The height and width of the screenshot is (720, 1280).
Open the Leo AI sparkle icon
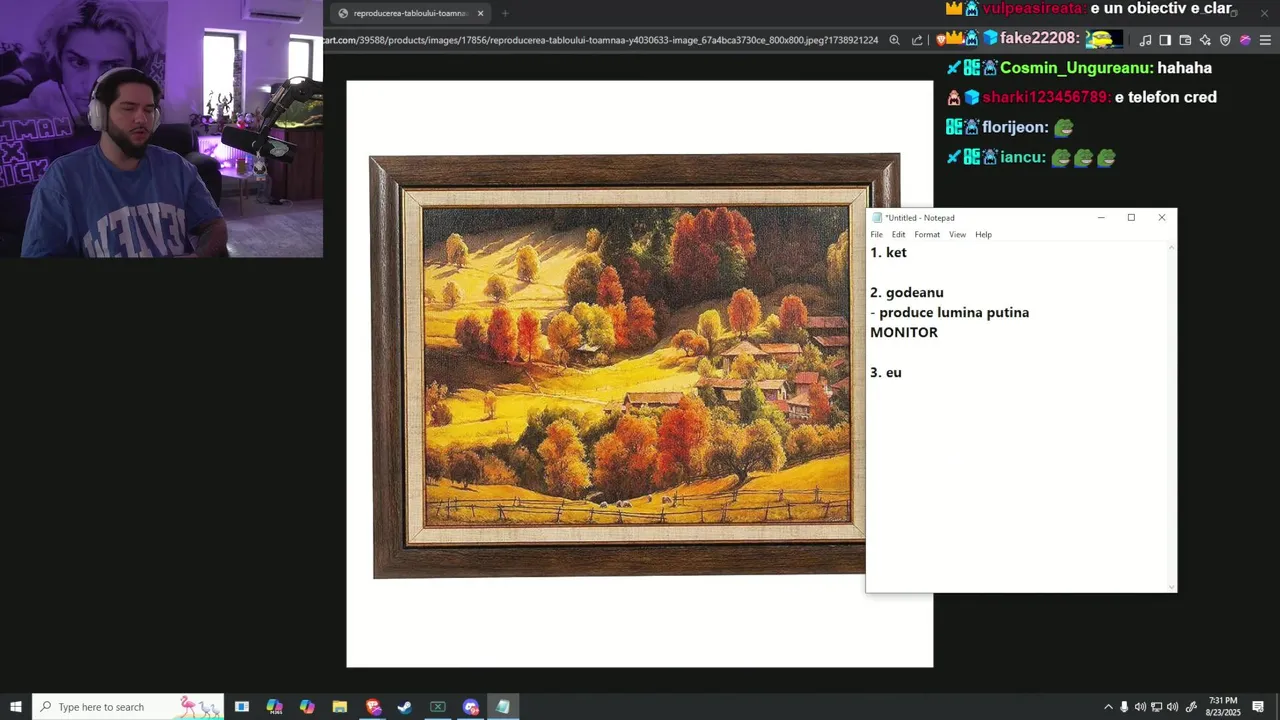[x=1205, y=40]
